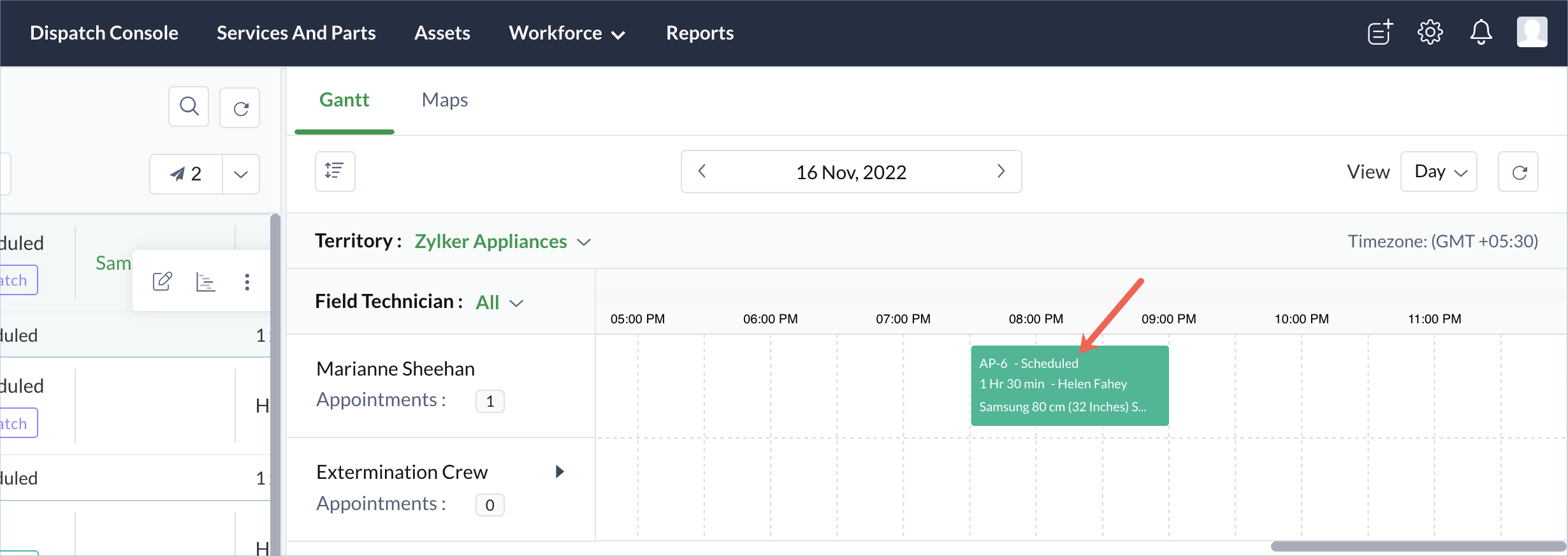Click the Gantt chart icon in popup
This screenshot has width=1568, height=556.
coord(205,281)
